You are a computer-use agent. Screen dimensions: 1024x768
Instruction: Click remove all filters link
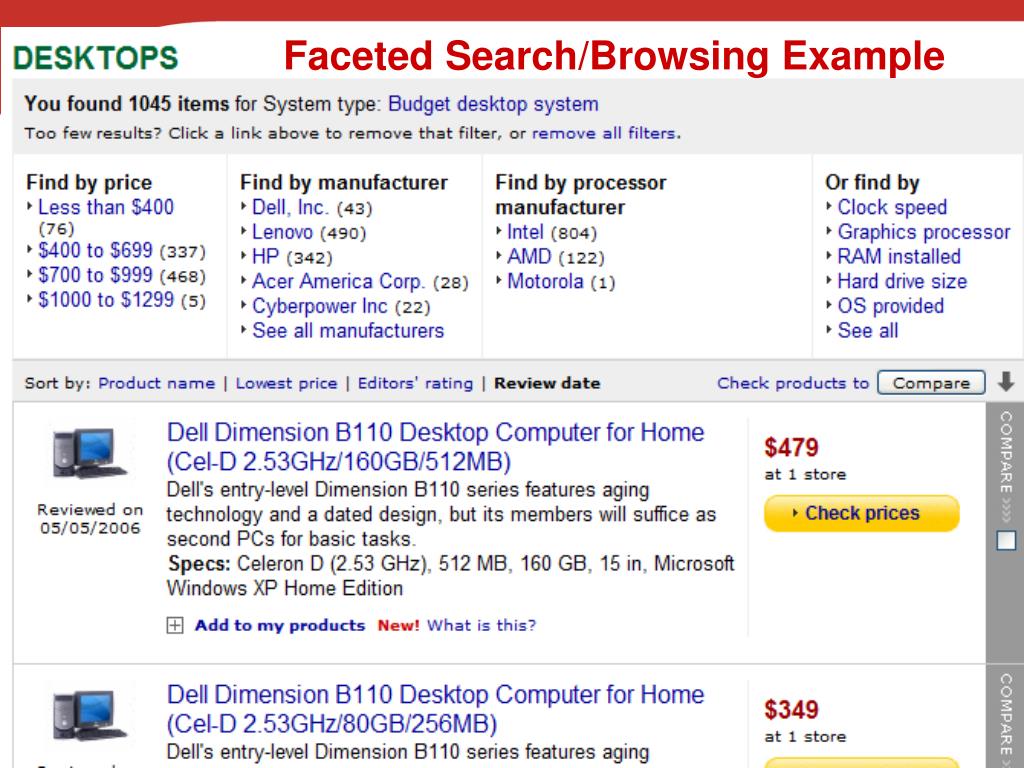pyautogui.click(x=603, y=133)
